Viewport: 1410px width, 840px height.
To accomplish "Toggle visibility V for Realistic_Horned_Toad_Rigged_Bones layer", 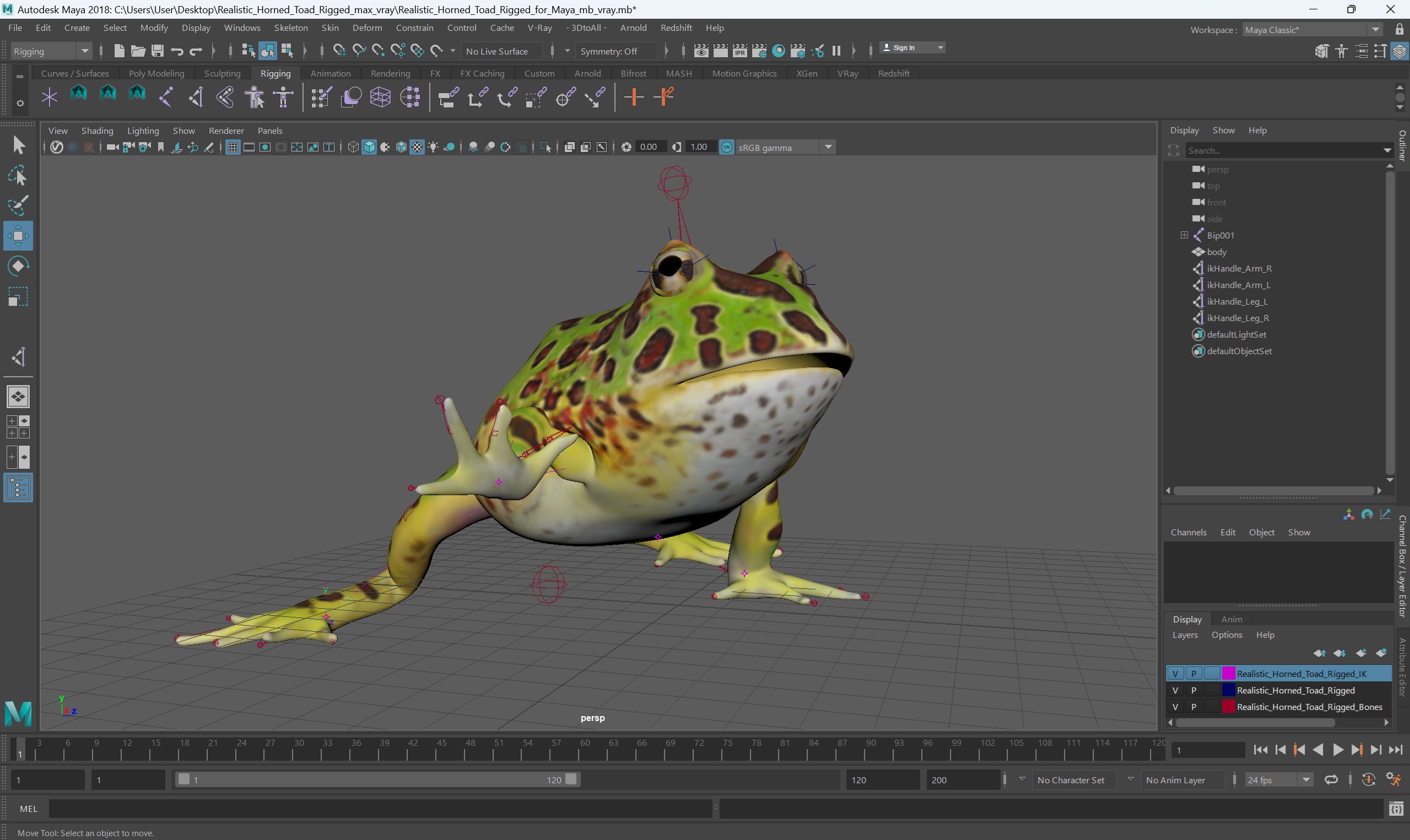I will point(1175,706).
